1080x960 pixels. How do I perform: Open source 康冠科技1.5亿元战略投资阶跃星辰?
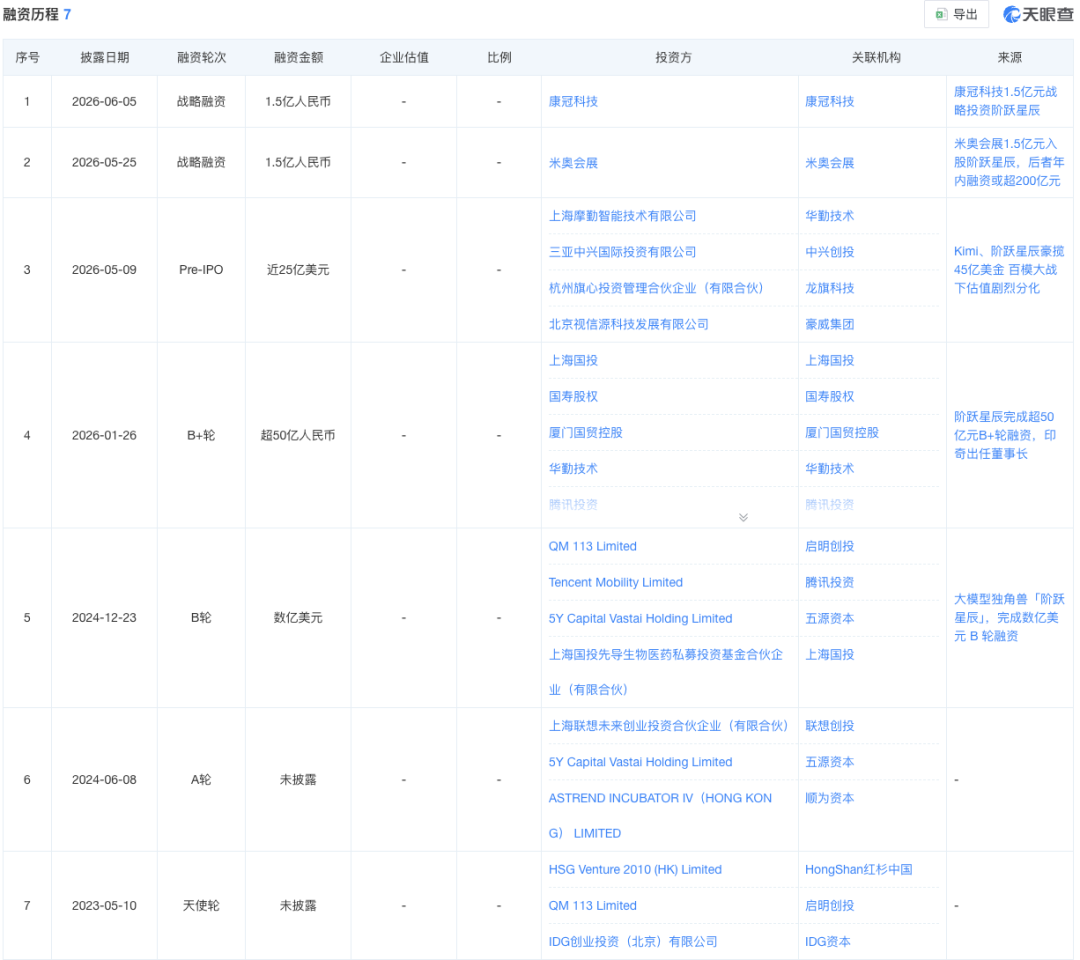coord(1005,101)
